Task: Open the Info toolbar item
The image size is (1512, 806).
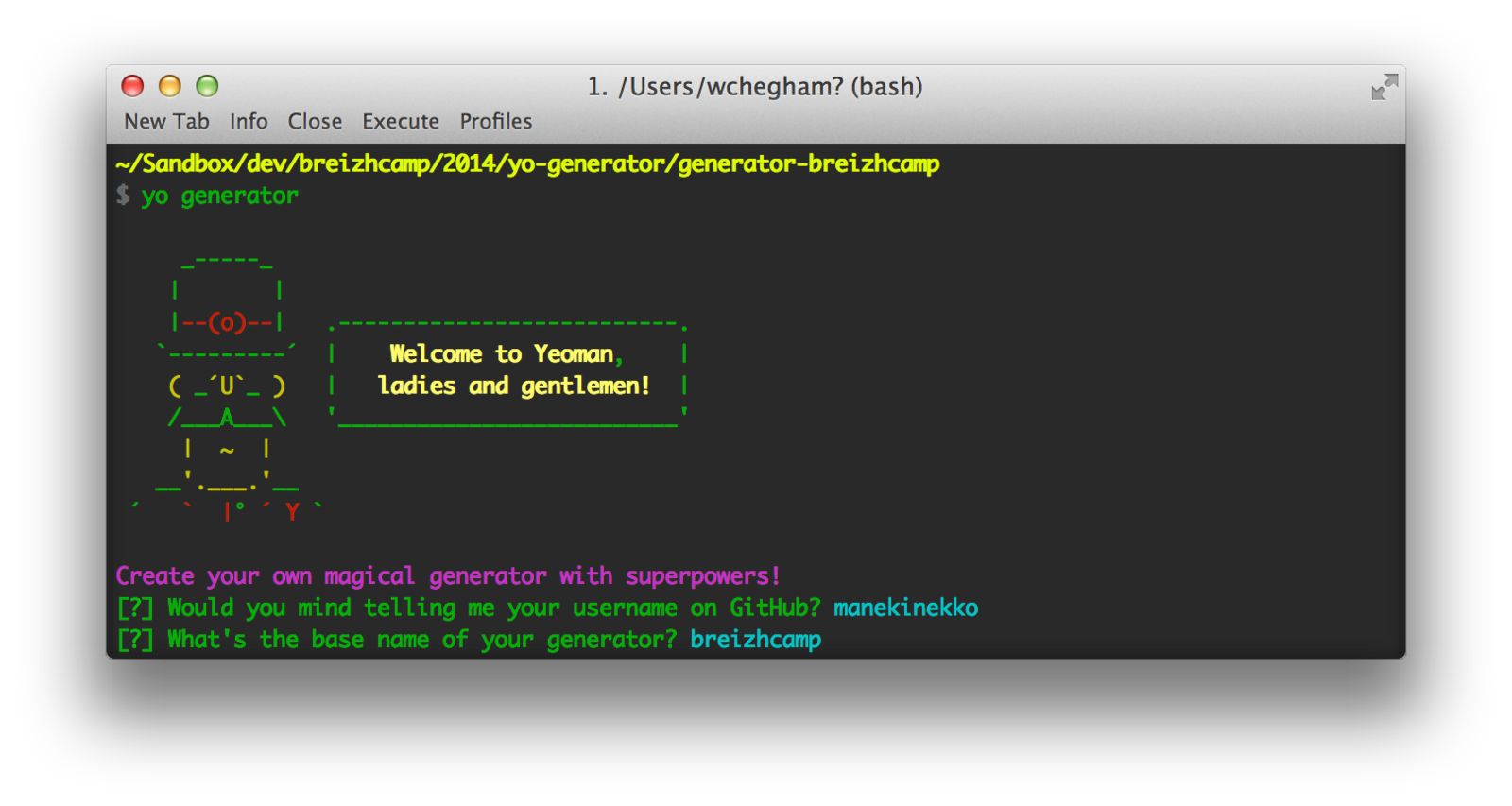Action: [x=249, y=121]
